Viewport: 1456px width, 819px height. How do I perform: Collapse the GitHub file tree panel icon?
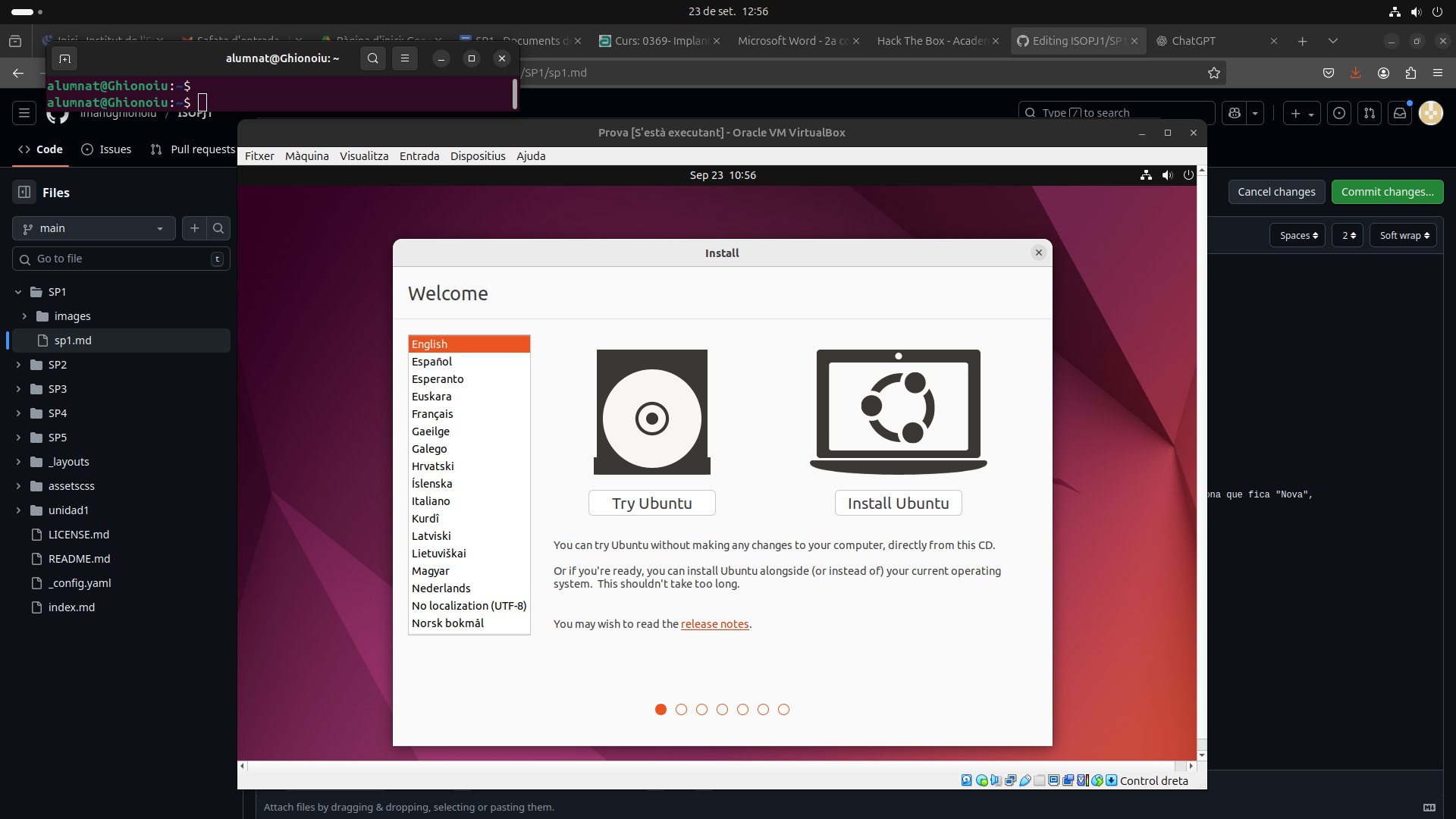tap(24, 193)
